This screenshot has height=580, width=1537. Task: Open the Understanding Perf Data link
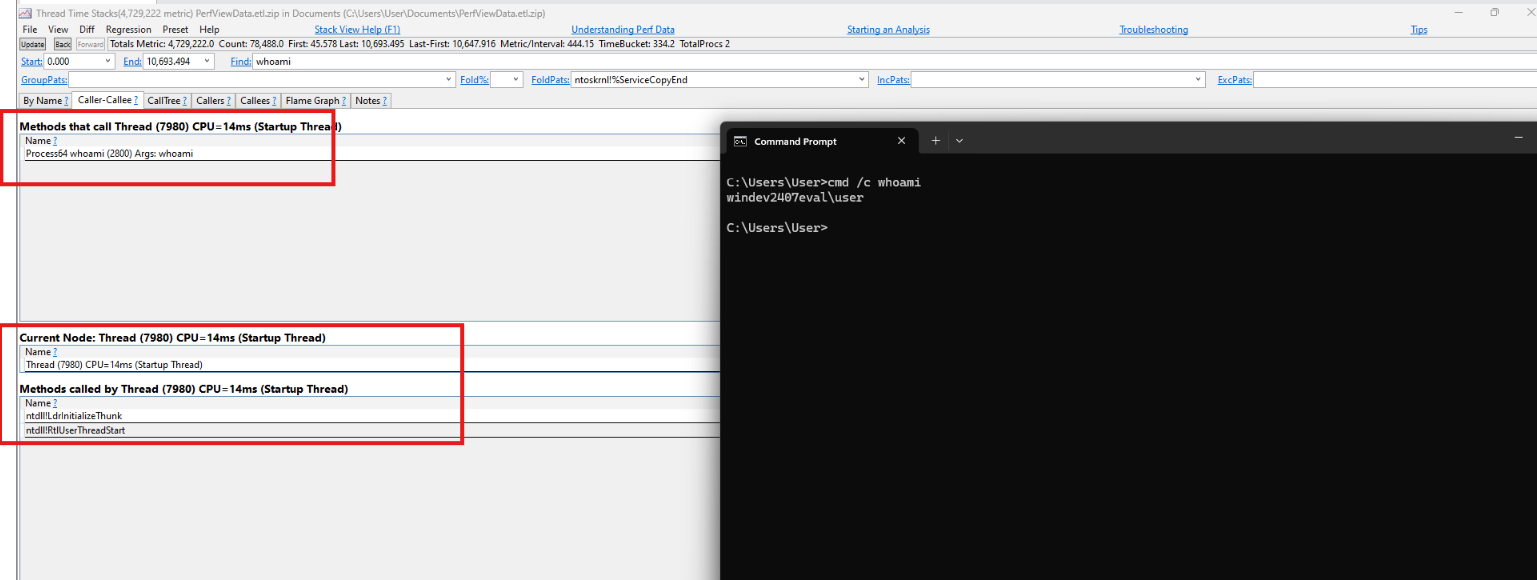coord(623,30)
